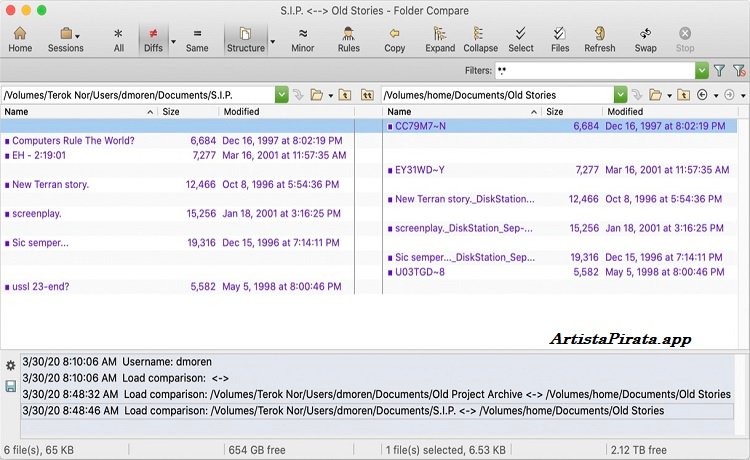Click the Home toolbar icon

click(x=20, y=39)
